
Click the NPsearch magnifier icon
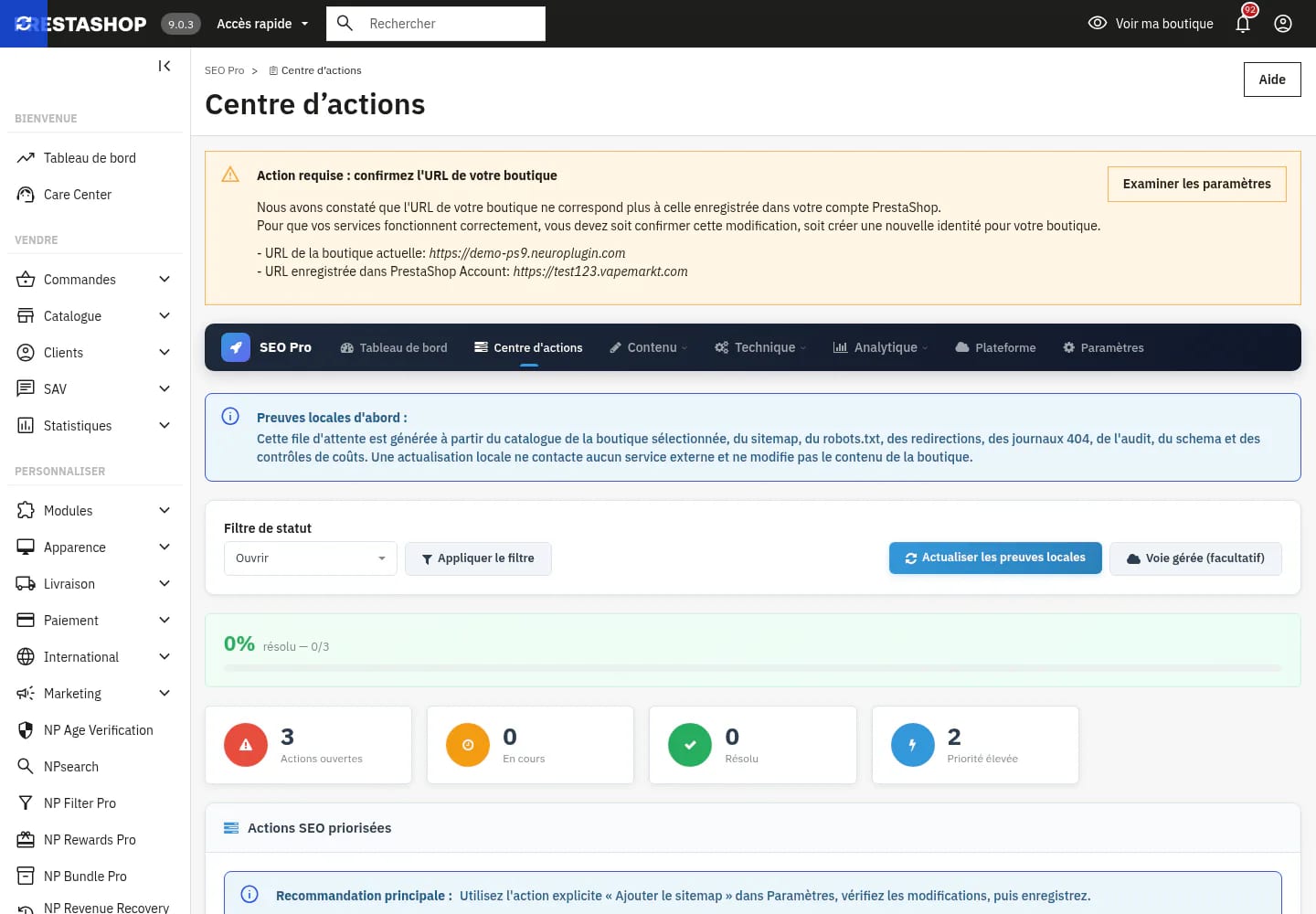26,767
